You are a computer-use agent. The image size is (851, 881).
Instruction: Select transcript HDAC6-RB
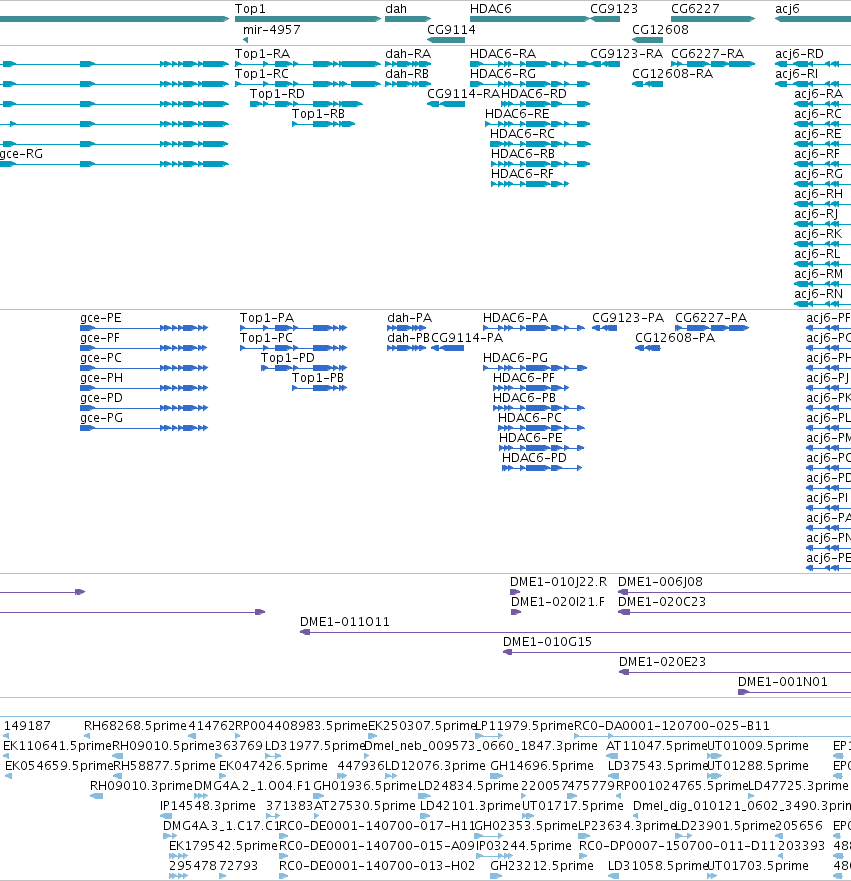click(540, 164)
